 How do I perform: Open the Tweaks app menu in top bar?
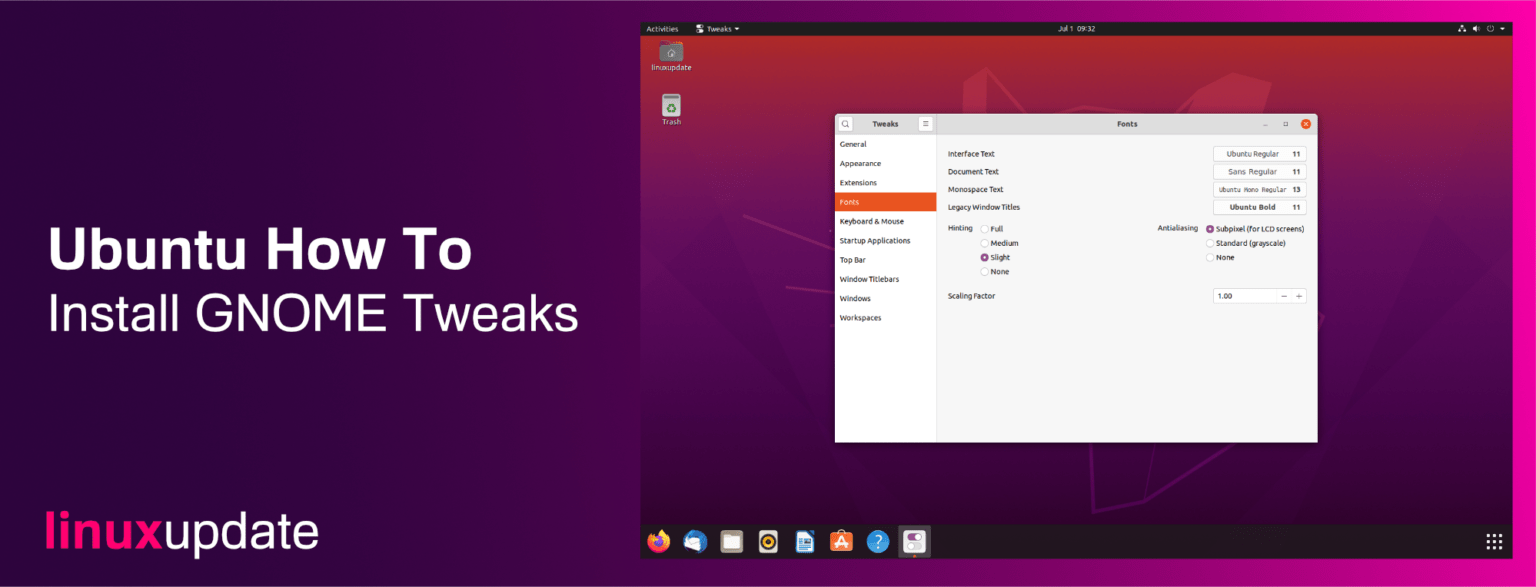click(718, 29)
